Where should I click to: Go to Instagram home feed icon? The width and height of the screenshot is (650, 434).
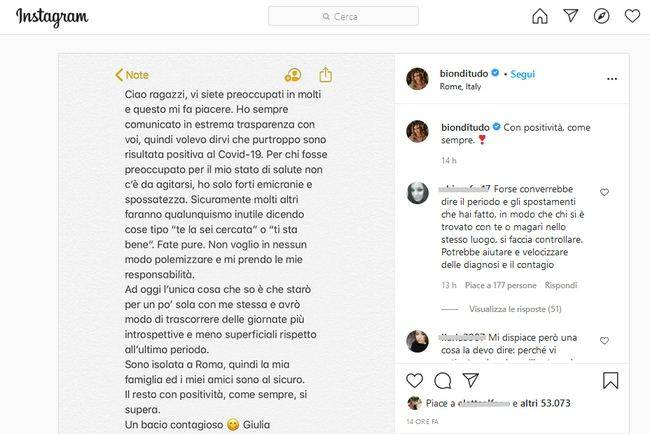click(540, 16)
